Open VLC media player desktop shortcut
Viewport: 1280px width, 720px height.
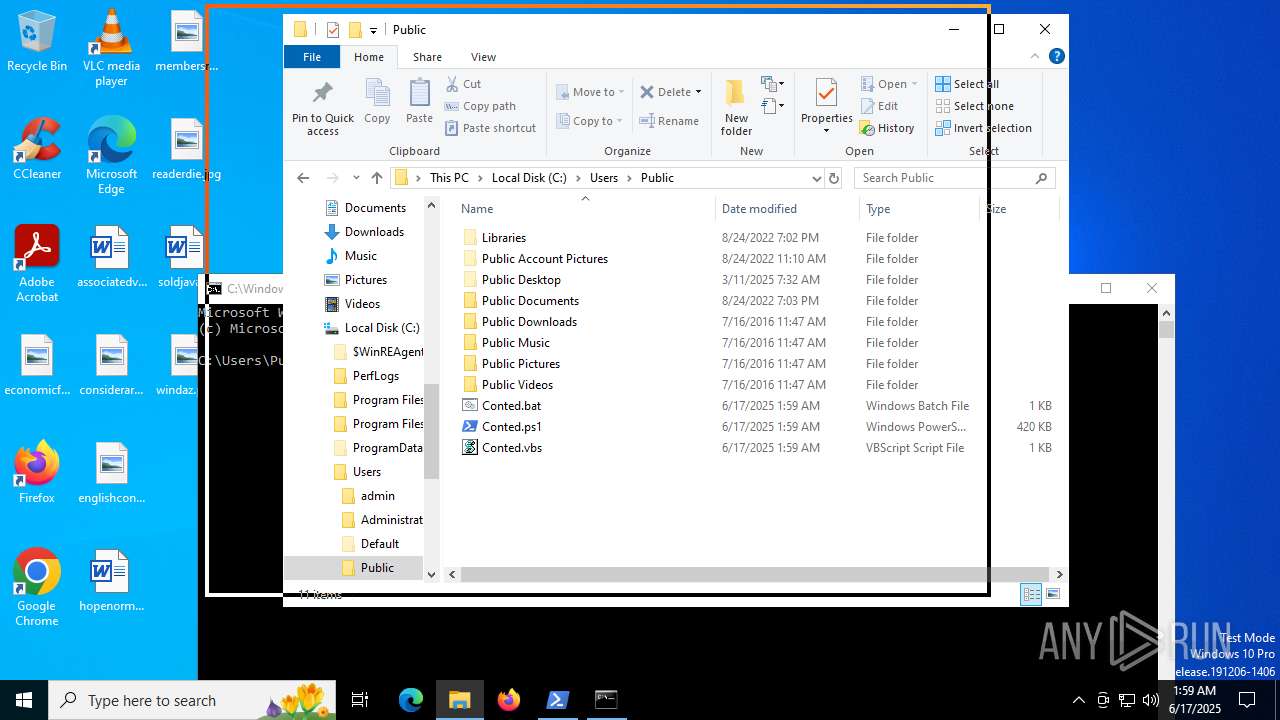coord(111,48)
